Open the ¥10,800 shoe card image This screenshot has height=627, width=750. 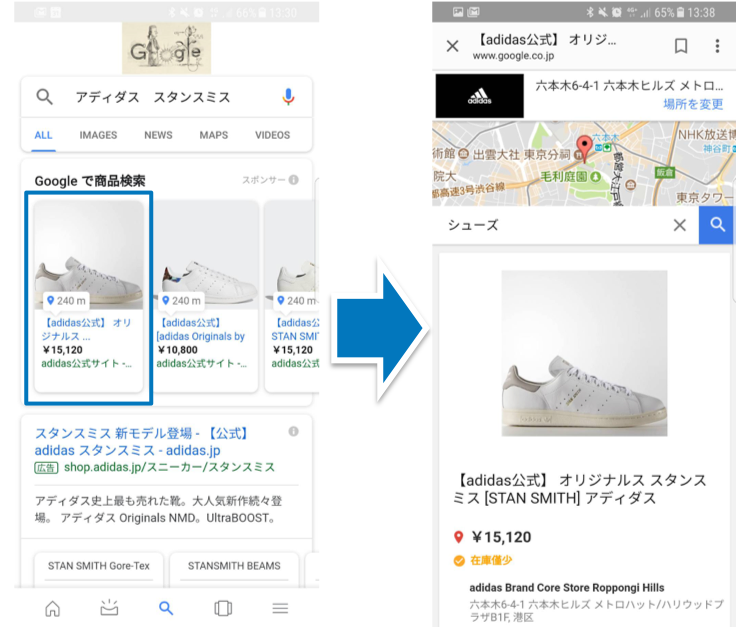click(x=206, y=254)
